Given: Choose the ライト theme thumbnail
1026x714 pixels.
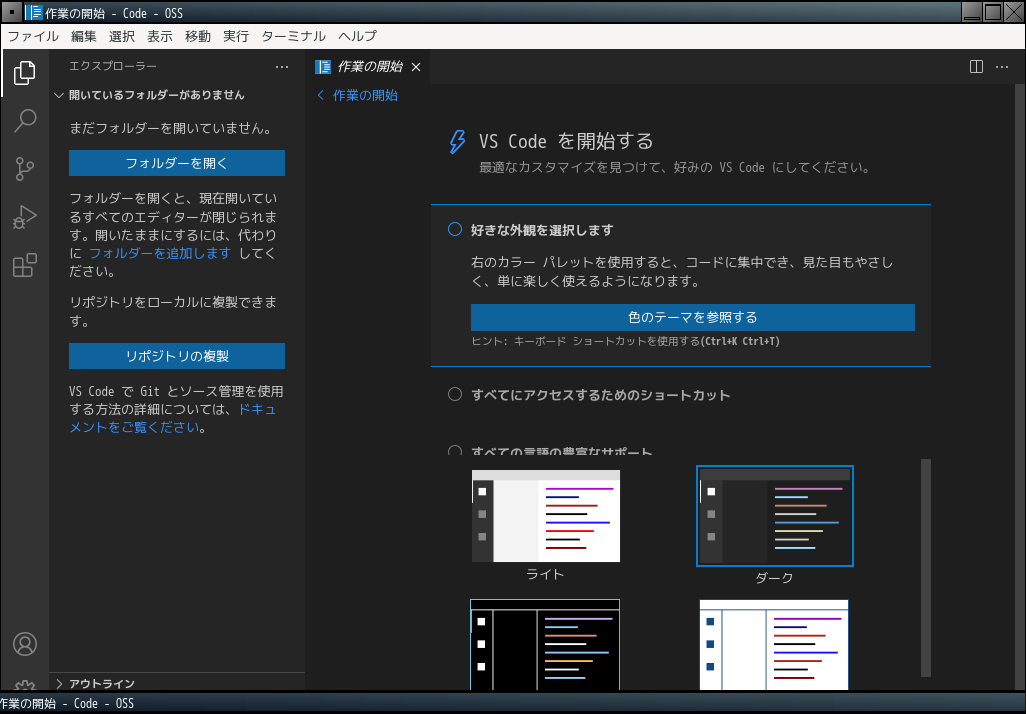Looking at the screenshot, I should click(546, 516).
